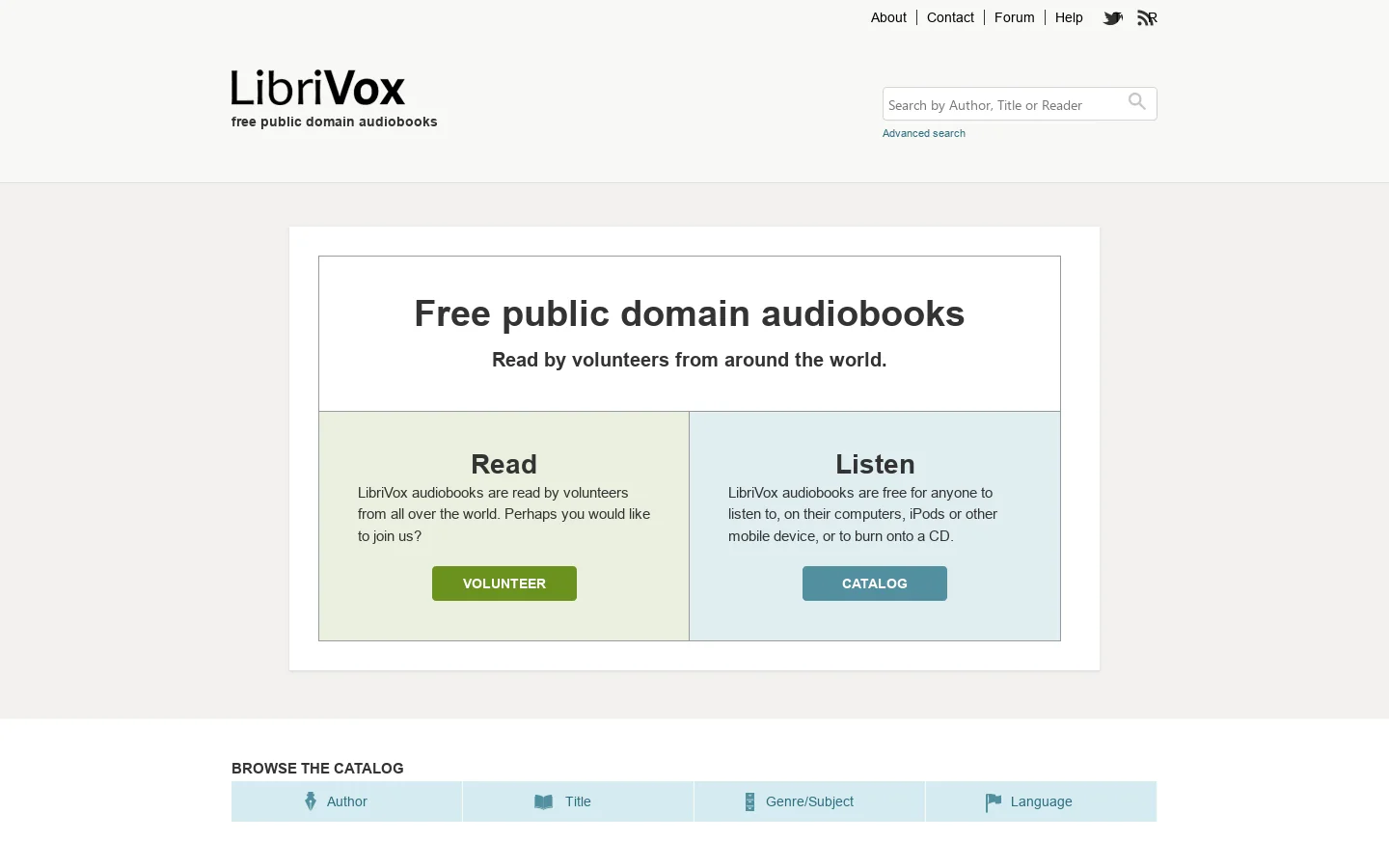
Task: Browse catalog by Author text
Action: point(346,801)
